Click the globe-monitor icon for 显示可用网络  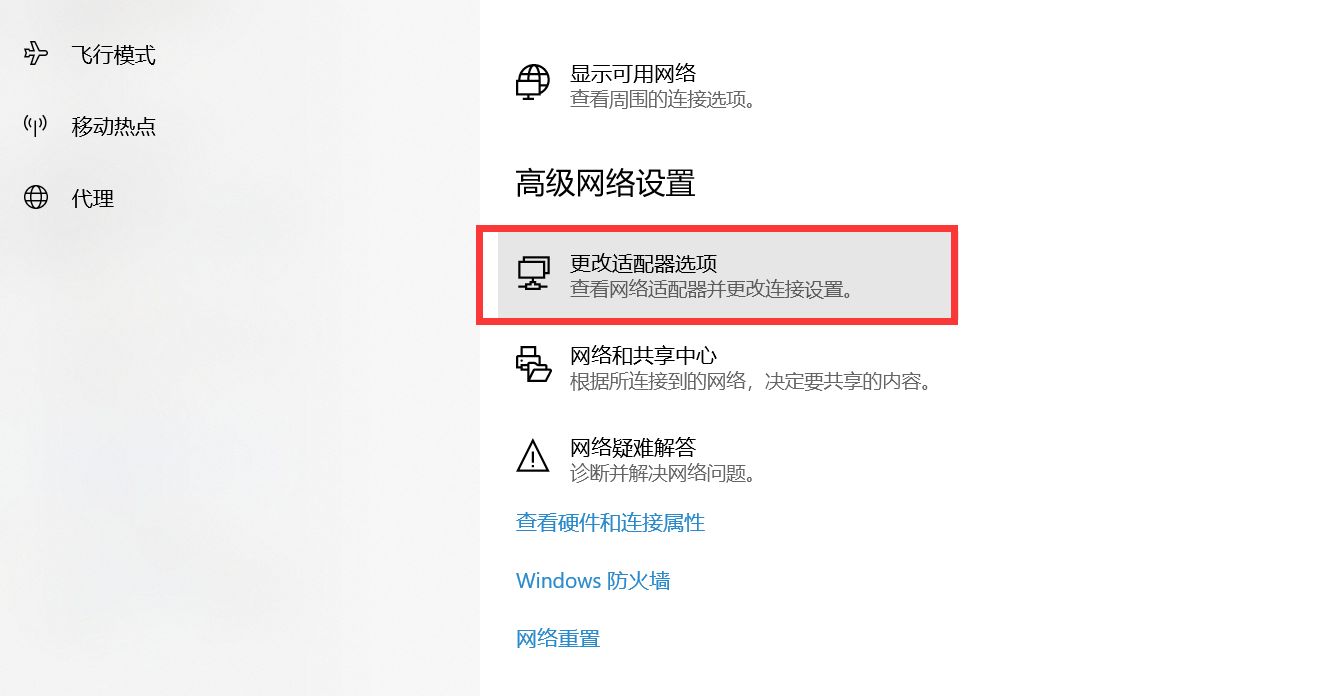(533, 83)
